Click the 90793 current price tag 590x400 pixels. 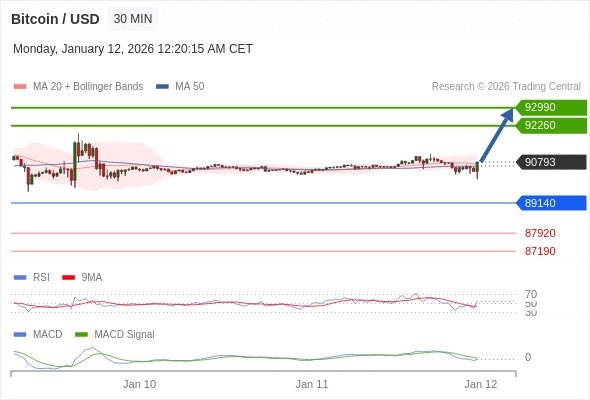click(x=551, y=162)
